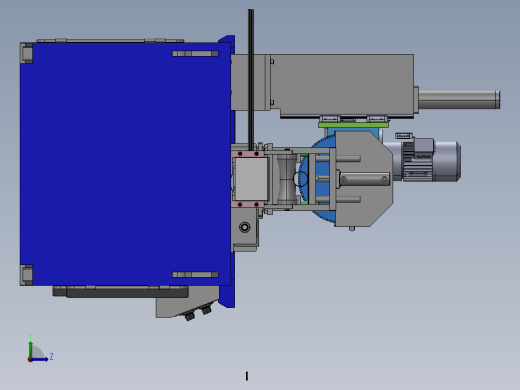Image resolution: width=520 pixels, height=390 pixels.
Task: Select the angled hex bolts at bottom
Action: pos(198,313)
